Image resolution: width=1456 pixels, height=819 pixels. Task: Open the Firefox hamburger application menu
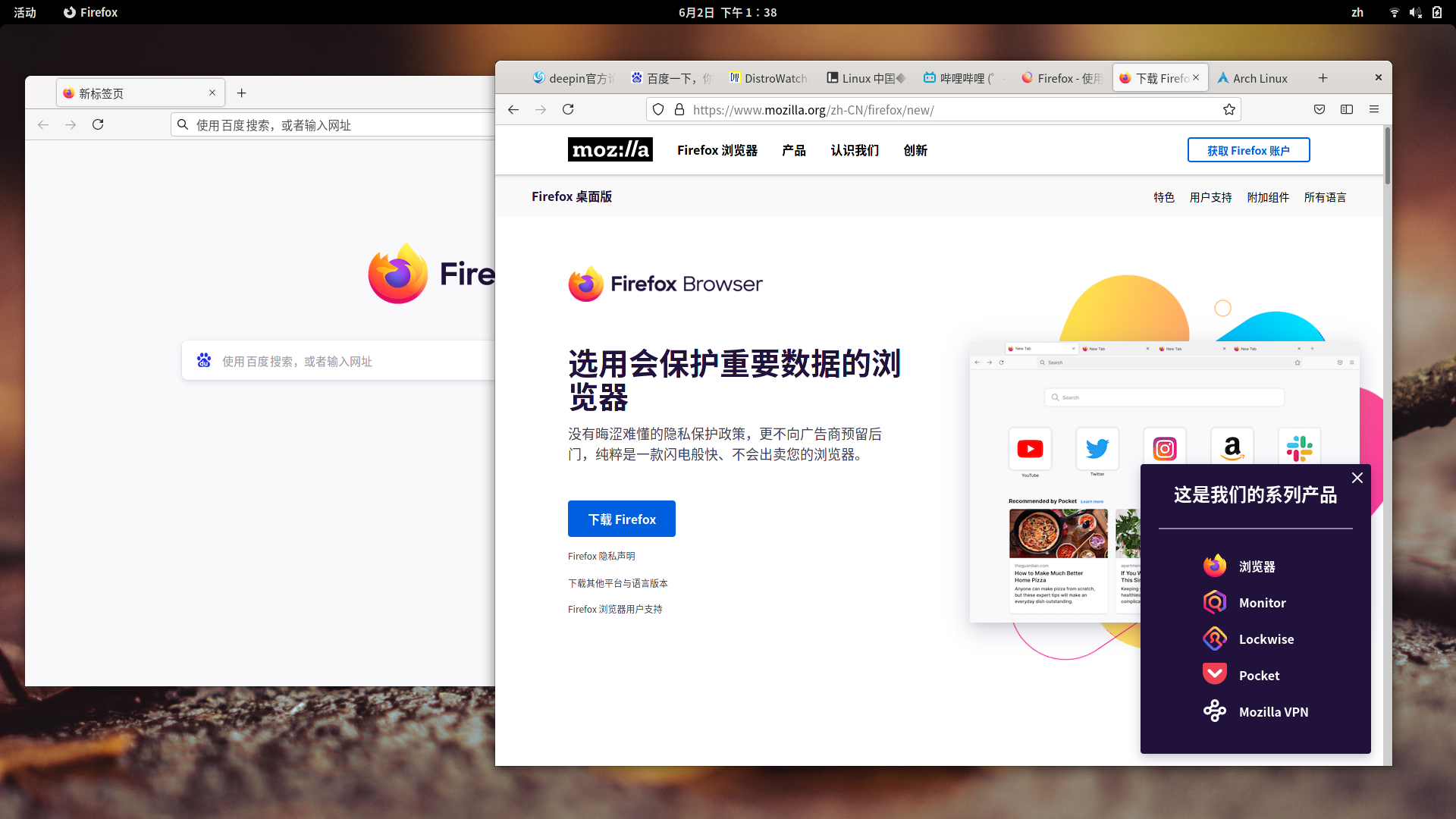coord(1374,110)
